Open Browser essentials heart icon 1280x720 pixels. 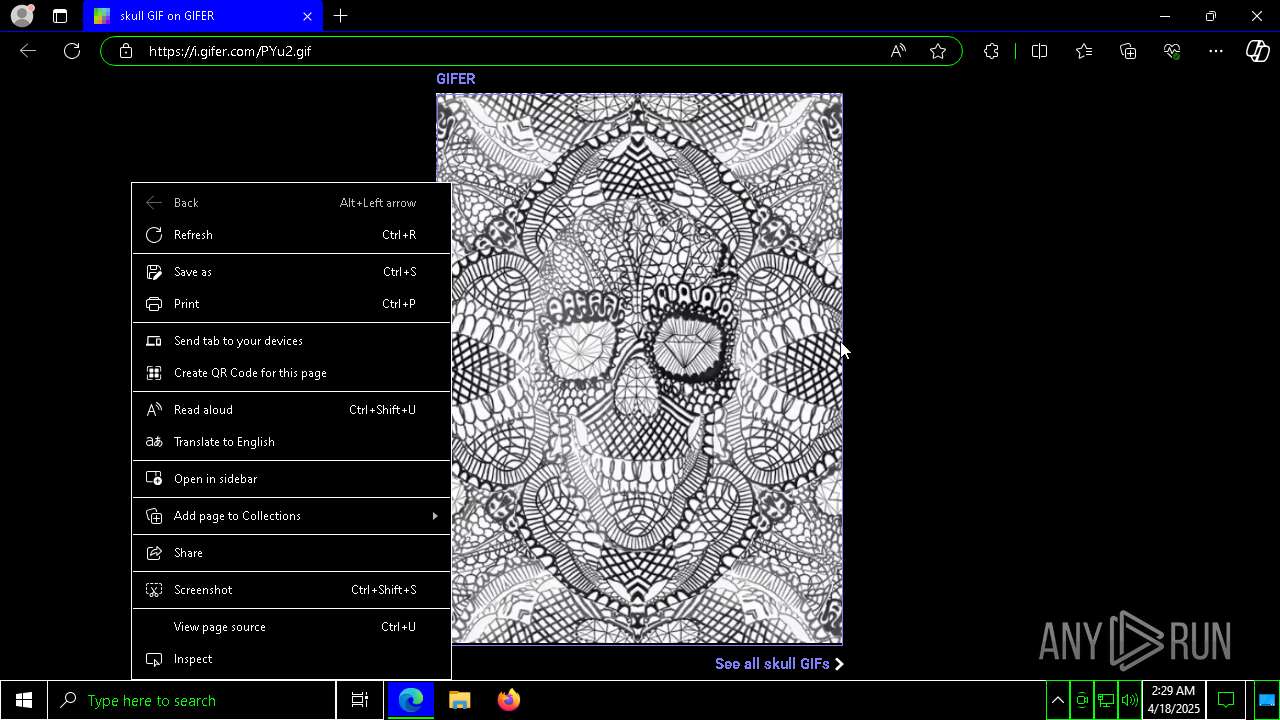(1172, 51)
